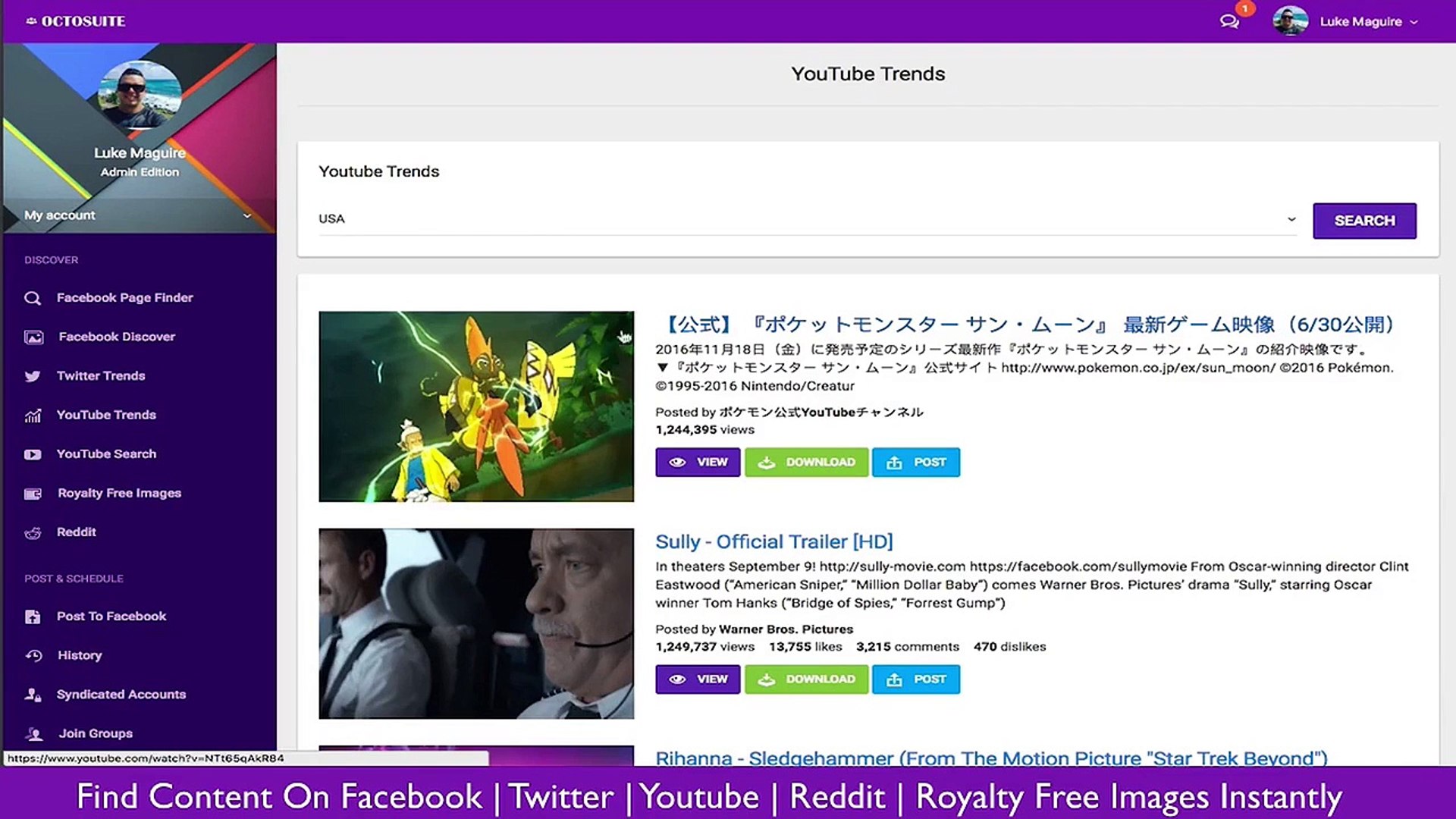The width and height of the screenshot is (1456, 819).
Task: Expand the My account section
Action: pyautogui.click(x=138, y=215)
